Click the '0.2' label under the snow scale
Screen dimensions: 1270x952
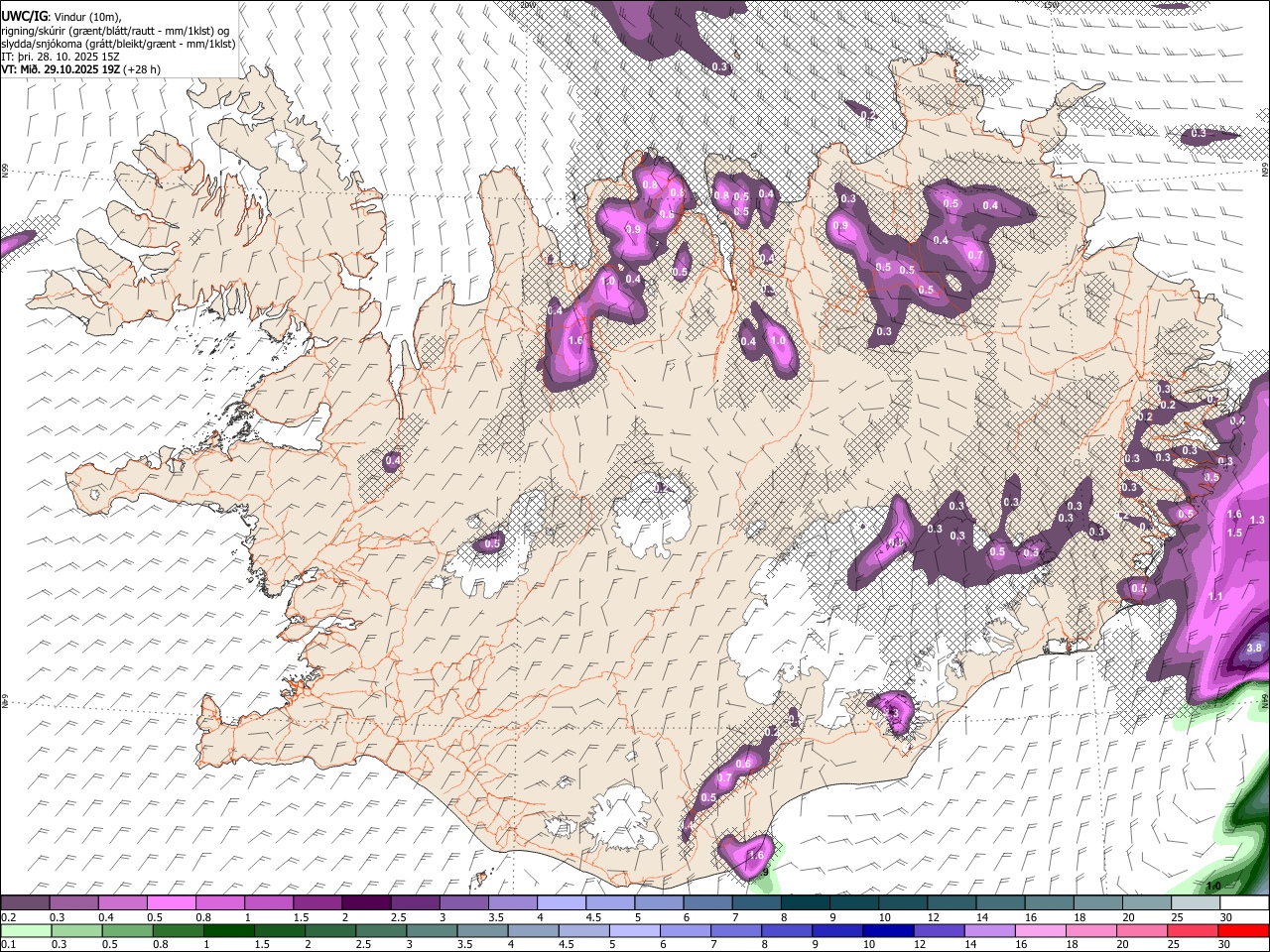pos(8,917)
